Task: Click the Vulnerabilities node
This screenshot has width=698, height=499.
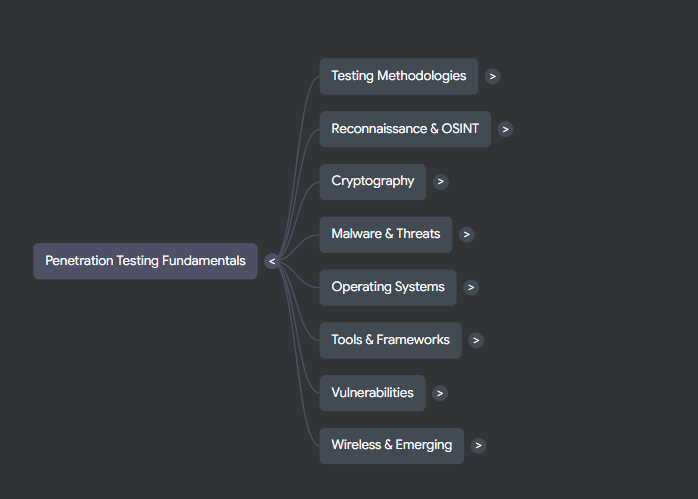Action: click(x=372, y=393)
